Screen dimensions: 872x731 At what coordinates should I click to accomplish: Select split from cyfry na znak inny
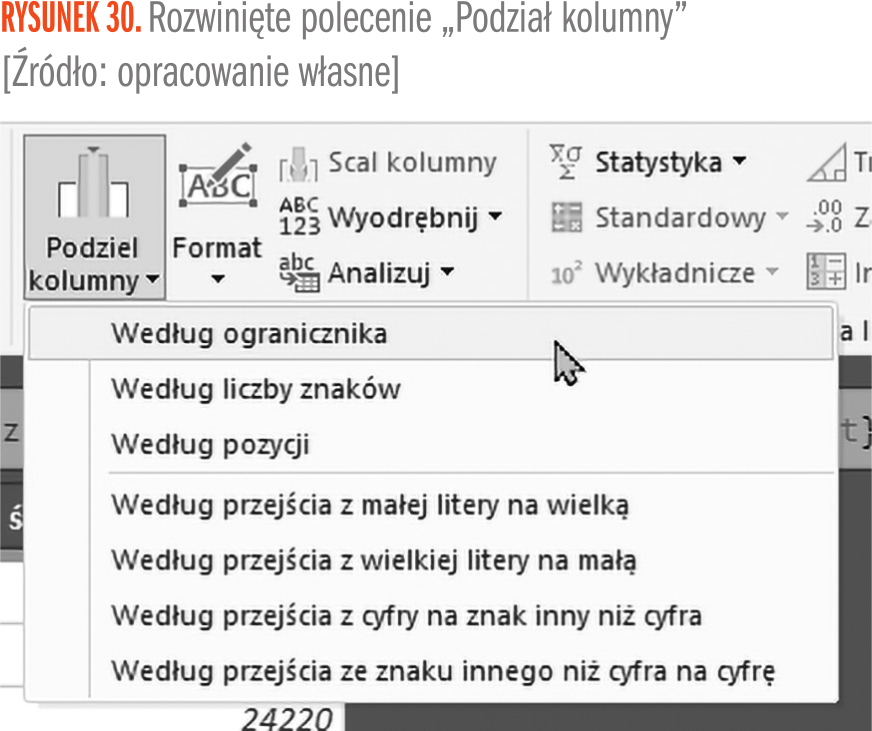(x=406, y=614)
